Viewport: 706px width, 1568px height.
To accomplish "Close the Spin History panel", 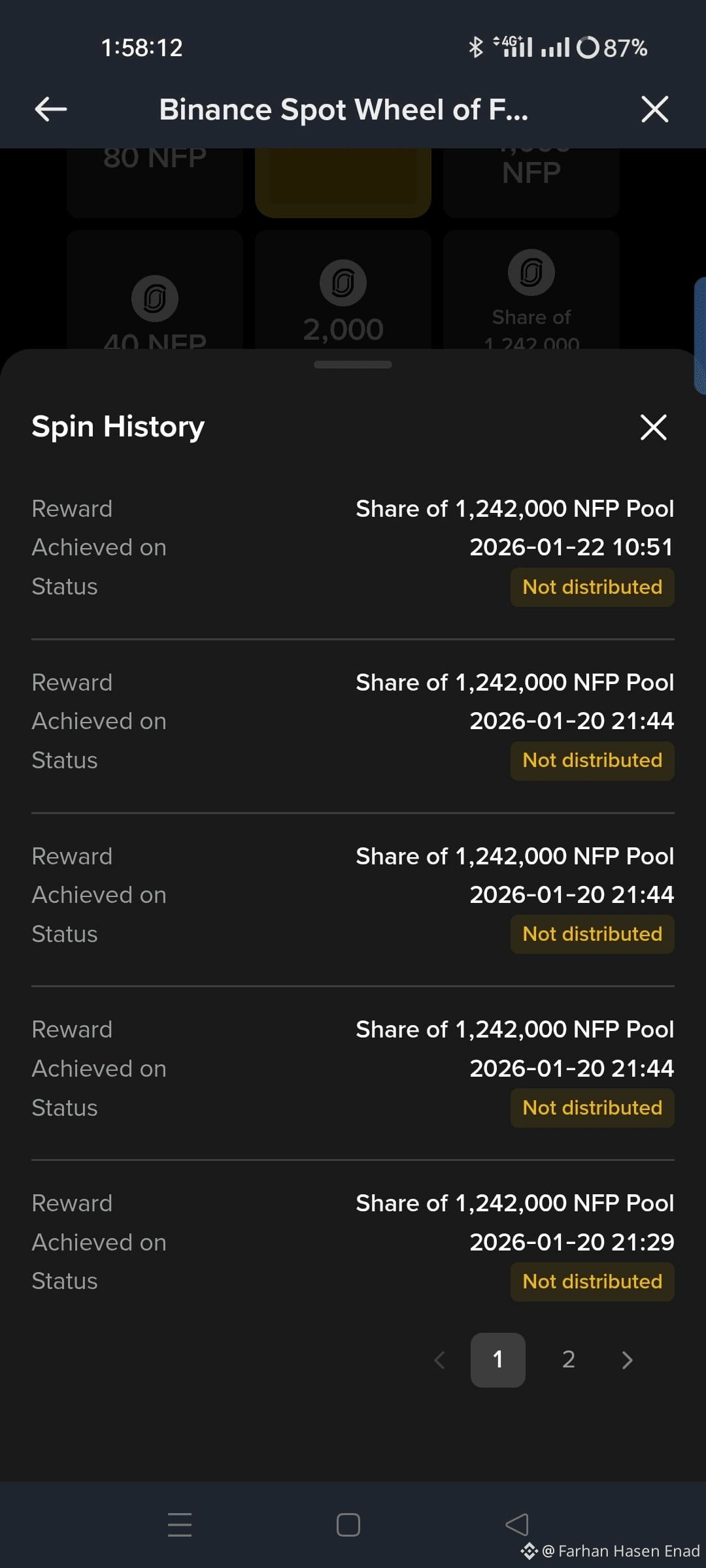I will click(654, 427).
